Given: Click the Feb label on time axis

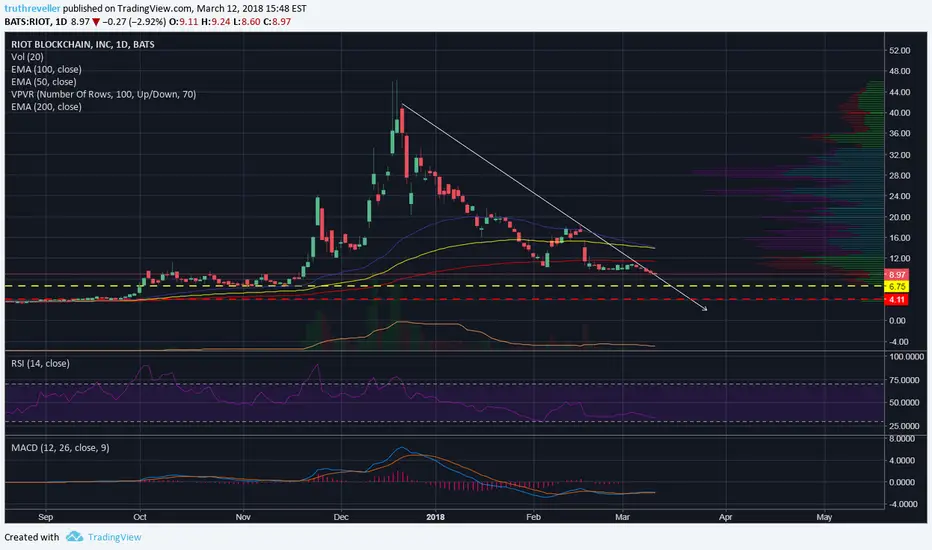Looking at the screenshot, I should pos(533,517).
